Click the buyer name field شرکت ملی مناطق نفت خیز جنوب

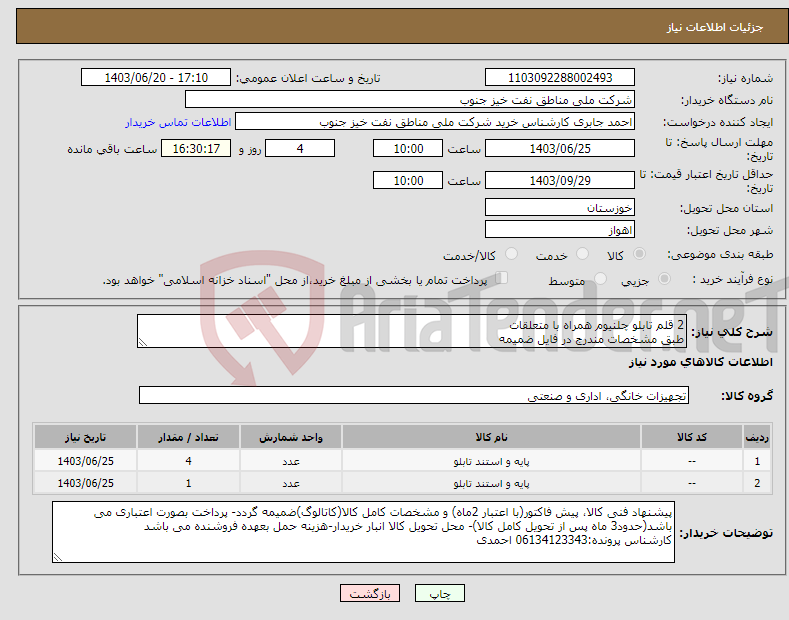coord(410,100)
